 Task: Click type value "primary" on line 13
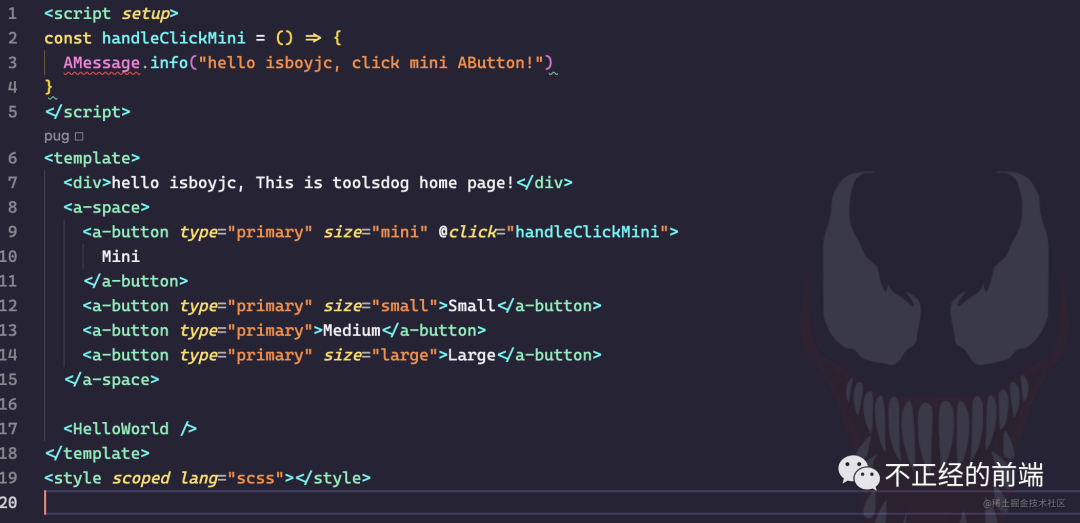click(x=269, y=331)
